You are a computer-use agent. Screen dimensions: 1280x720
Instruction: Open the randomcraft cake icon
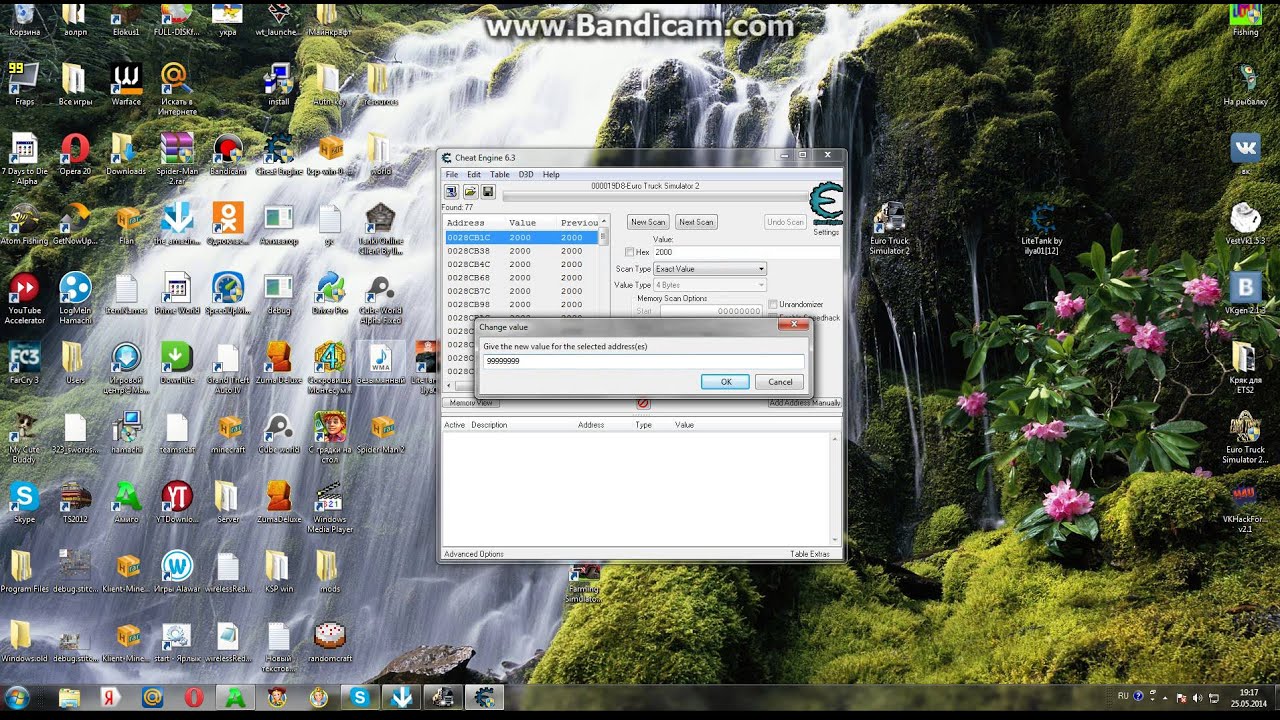329,642
